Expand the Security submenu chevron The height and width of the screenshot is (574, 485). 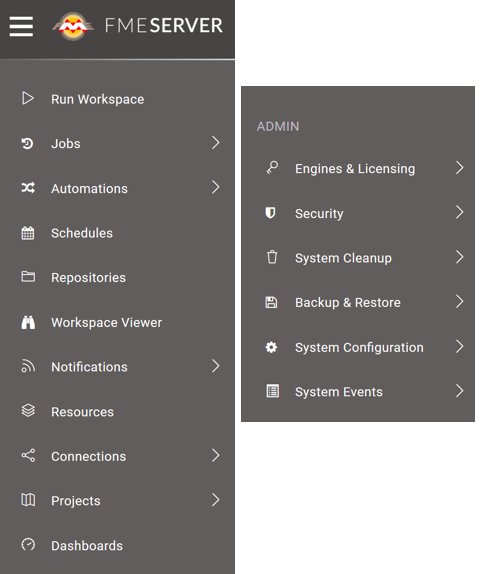[460, 212]
